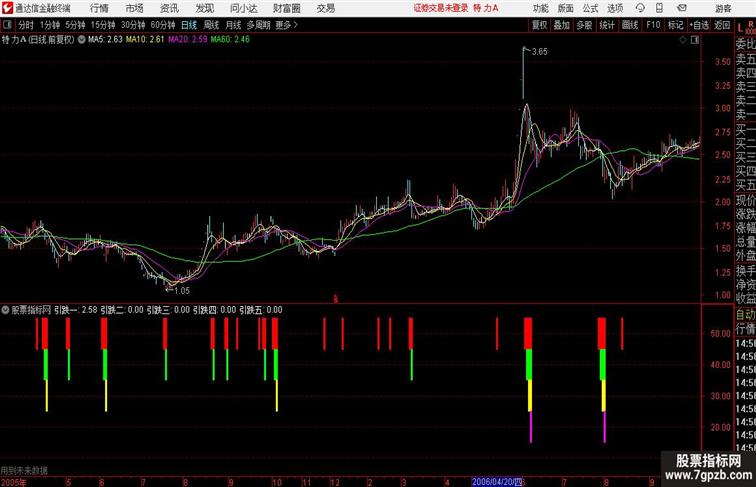Viewport: 756px width, 487px height.
Task: Click the 引跌三: 0.00 indicator value
Action: point(168,310)
